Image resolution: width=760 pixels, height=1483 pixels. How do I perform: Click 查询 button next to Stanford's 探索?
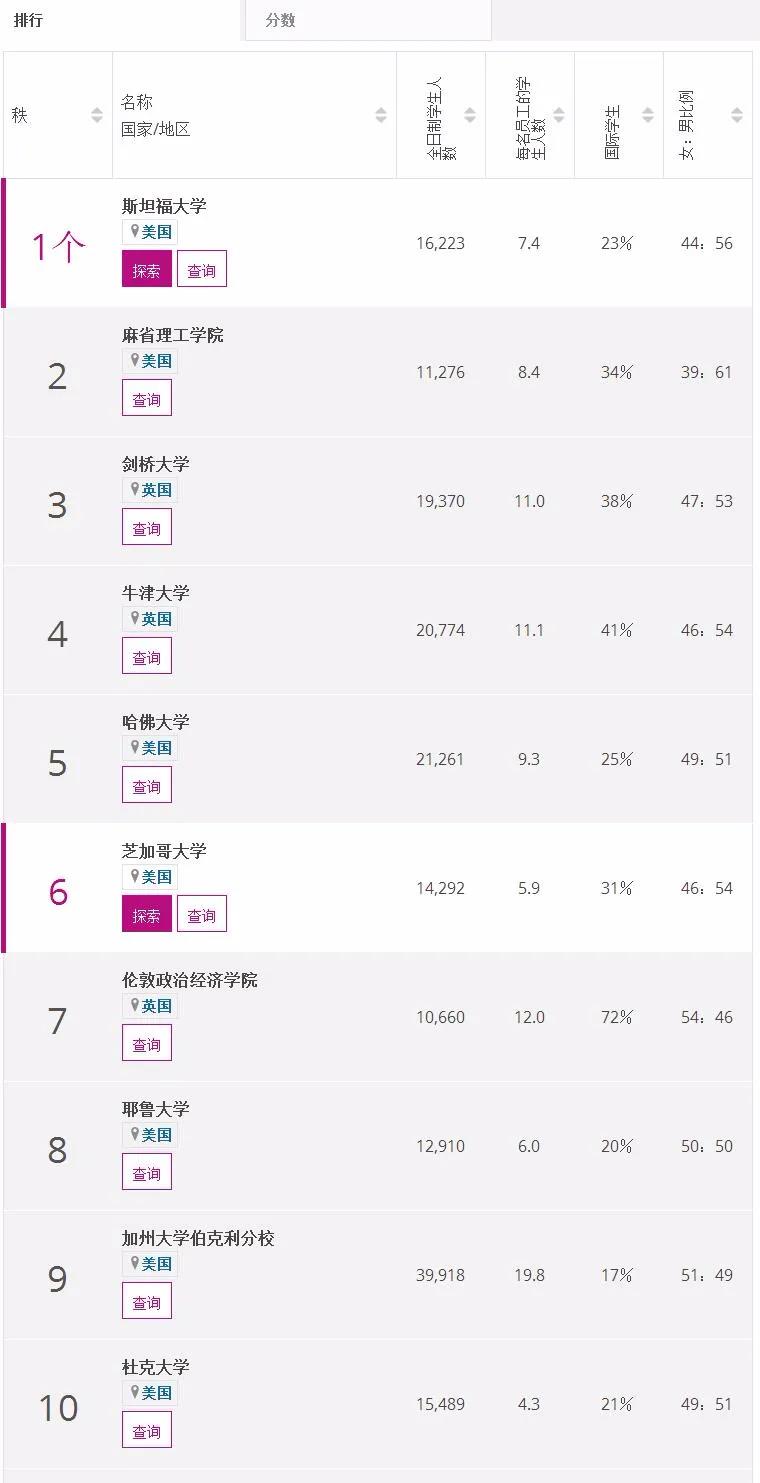click(202, 269)
